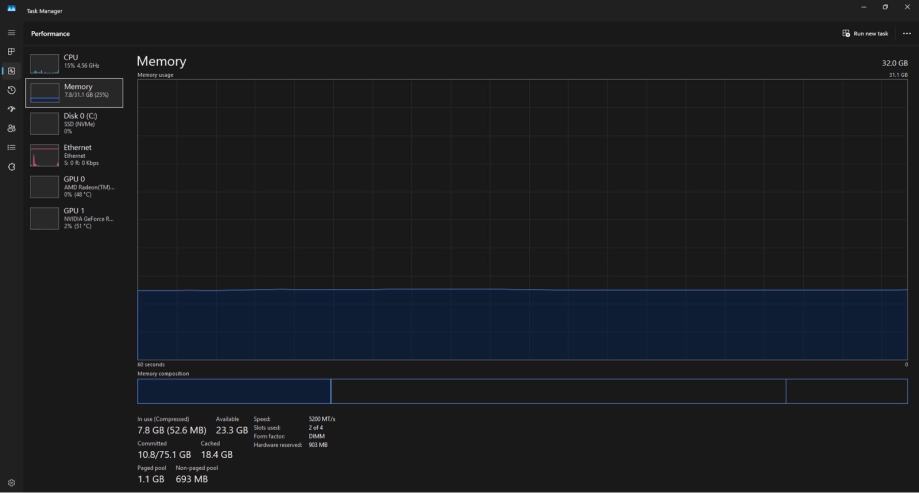Click the Run new task button
919x493 pixels.
(865, 33)
